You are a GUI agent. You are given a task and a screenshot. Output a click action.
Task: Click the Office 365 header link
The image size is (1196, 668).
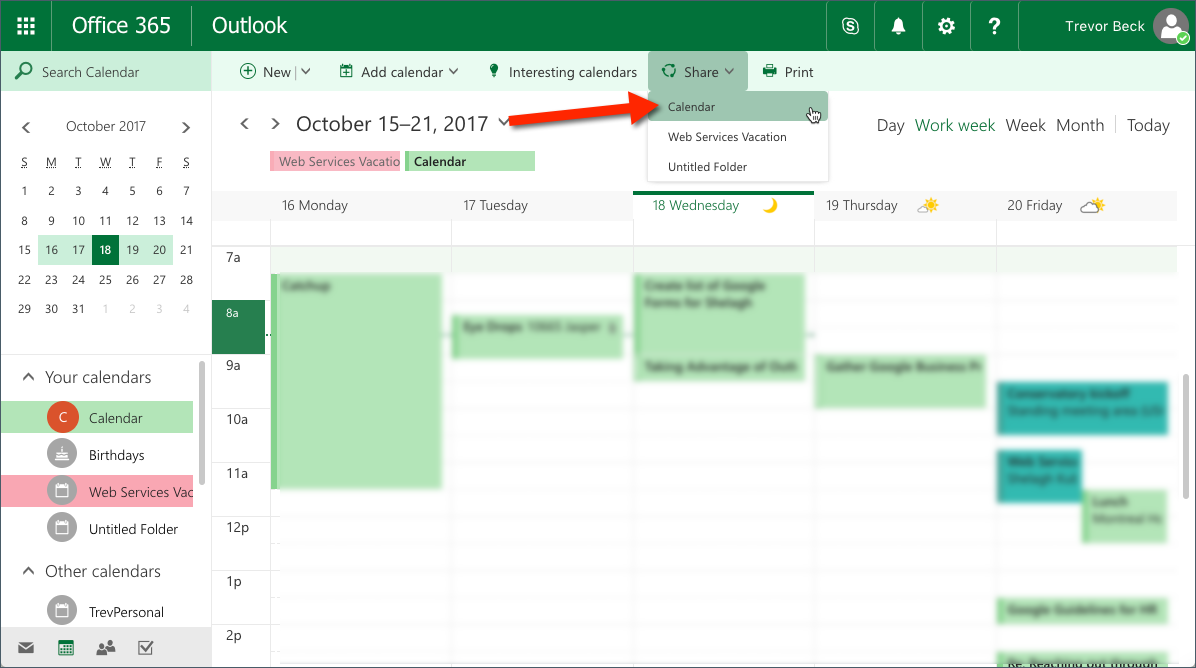121,26
